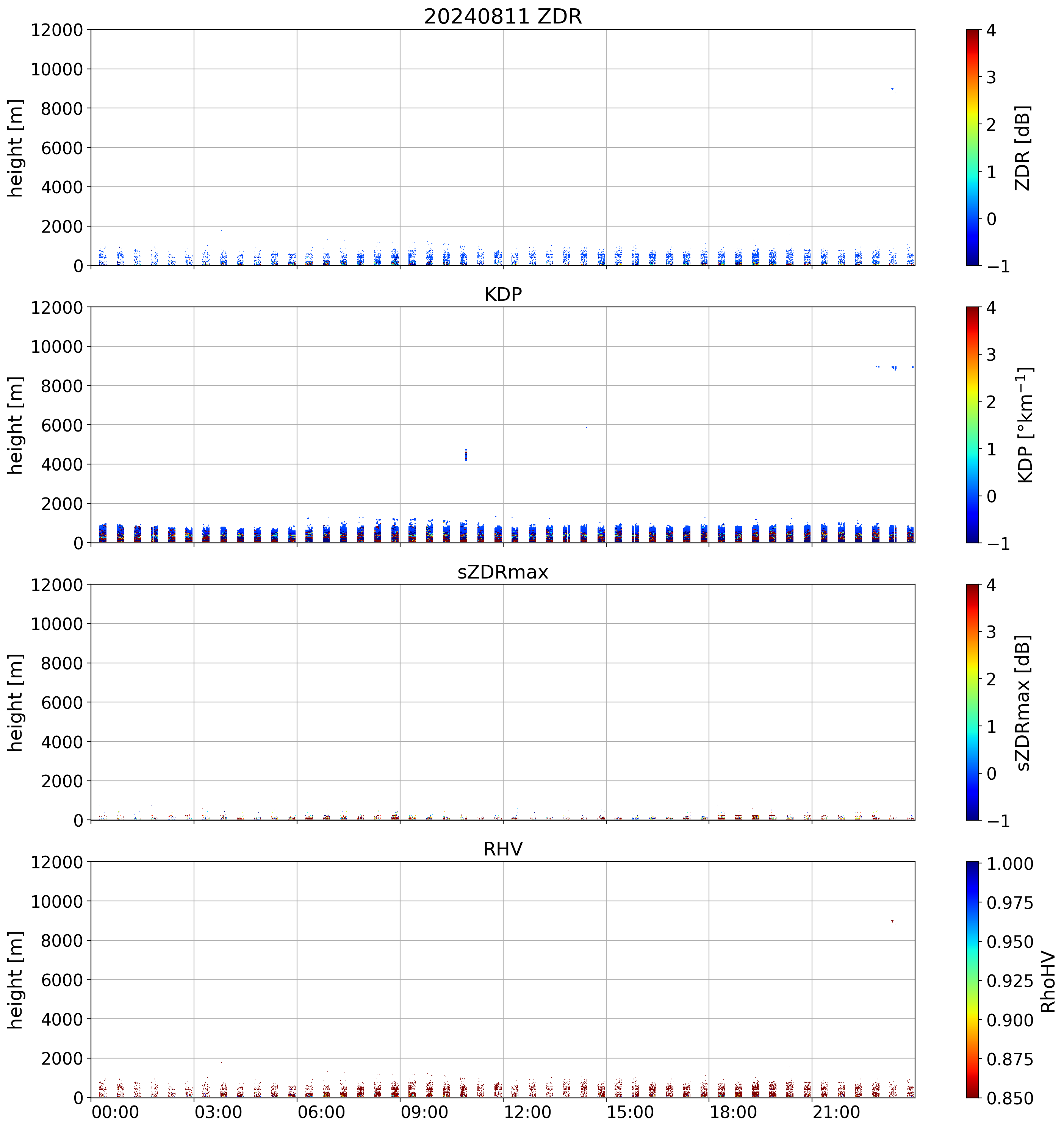Click the sZDRmax colorbar
The width and height of the screenshot is (1064, 1129).
[x=973, y=702]
